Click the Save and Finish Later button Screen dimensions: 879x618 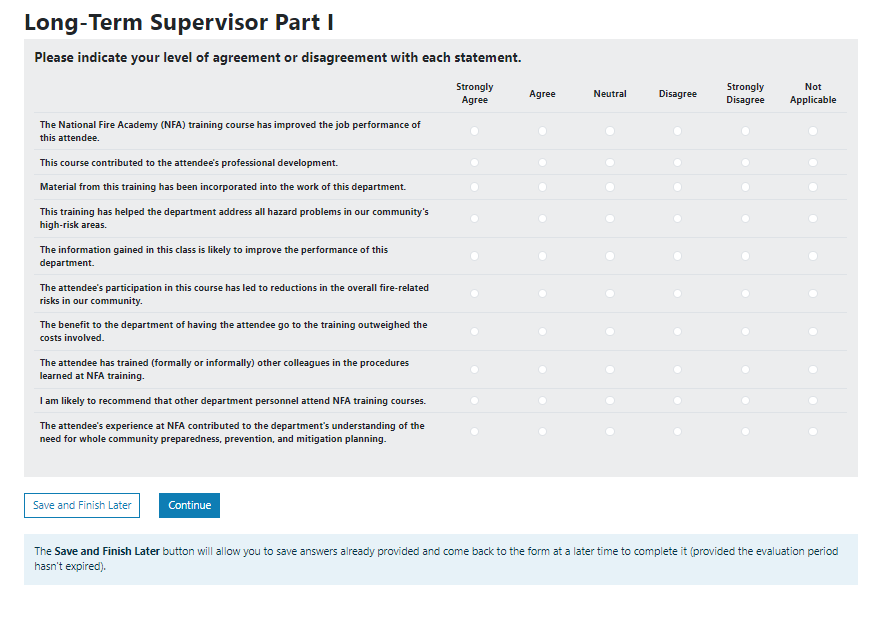pos(82,505)
